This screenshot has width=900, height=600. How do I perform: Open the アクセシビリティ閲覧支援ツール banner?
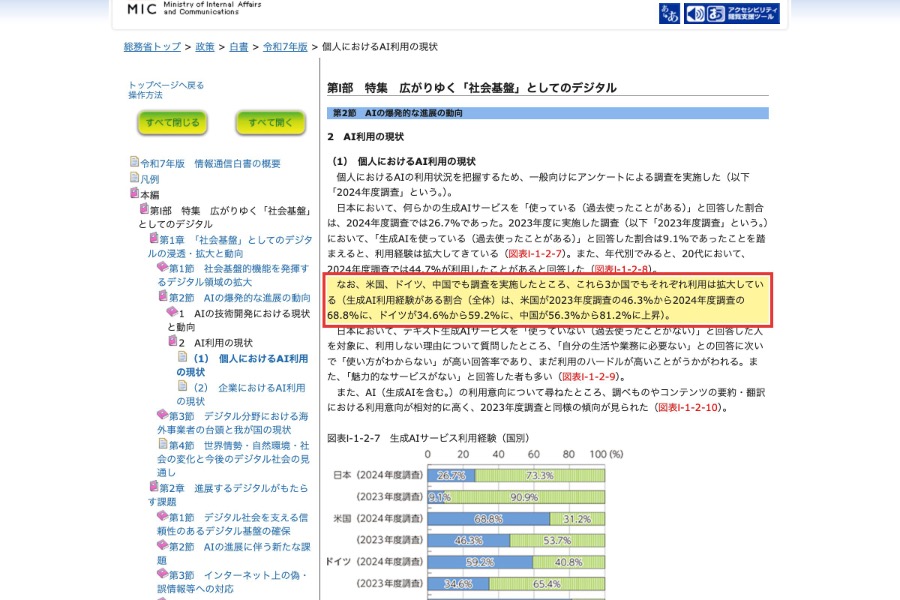(x=732, y=13)
